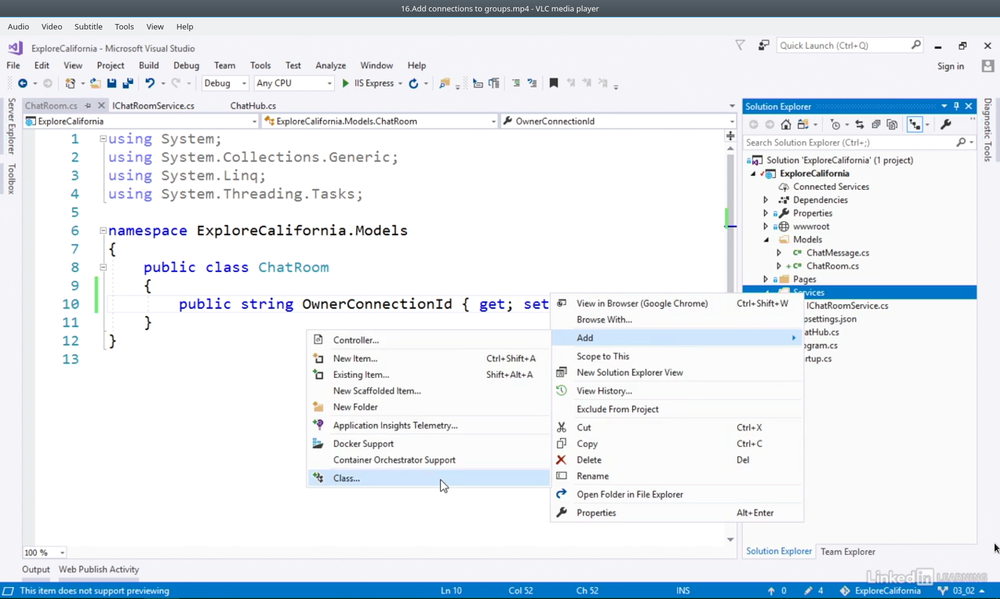Open the Build menu in Visual Studio
The image size is (1000, 599).
point(149,66)
